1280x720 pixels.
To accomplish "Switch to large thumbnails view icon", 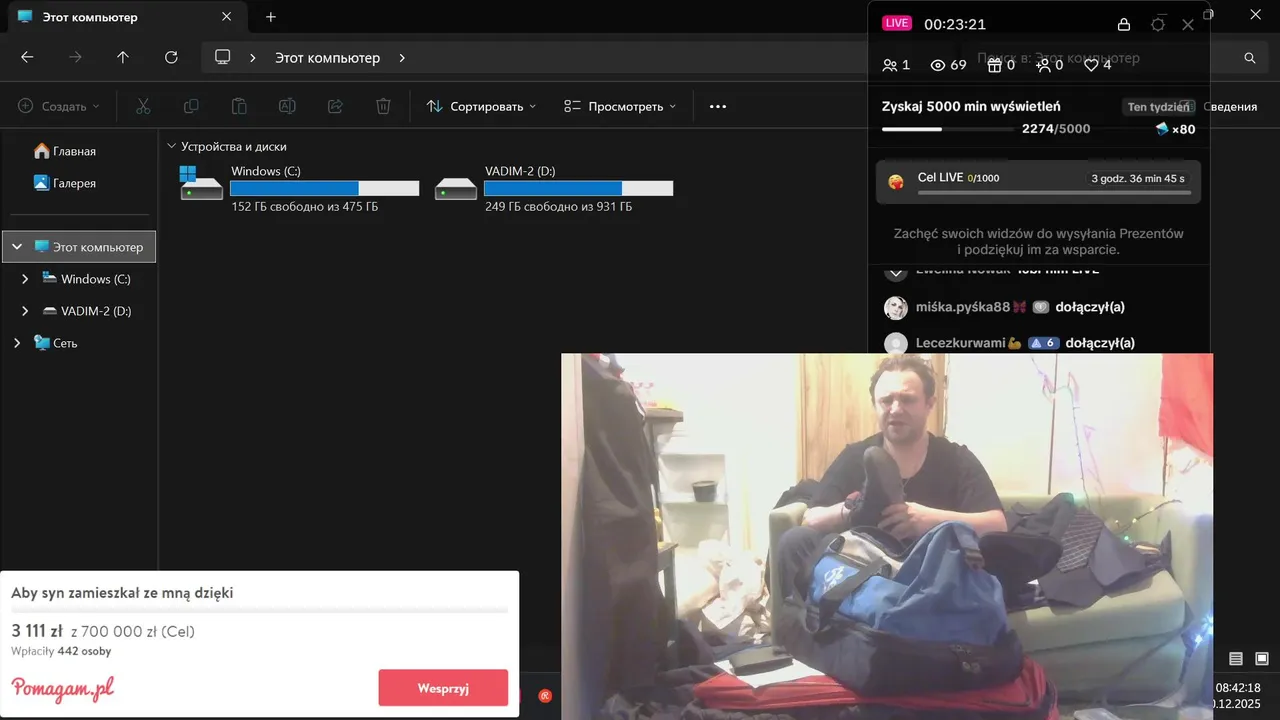I will coord(1262,658).
